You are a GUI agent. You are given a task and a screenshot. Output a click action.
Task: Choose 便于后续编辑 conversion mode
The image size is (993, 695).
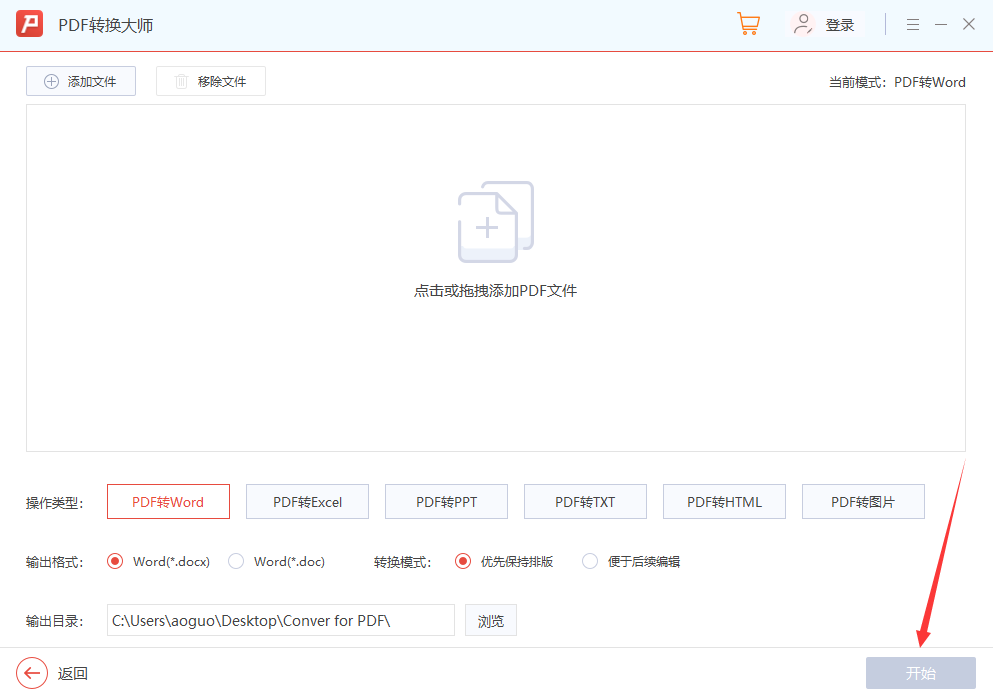click(x=590, y=561)
